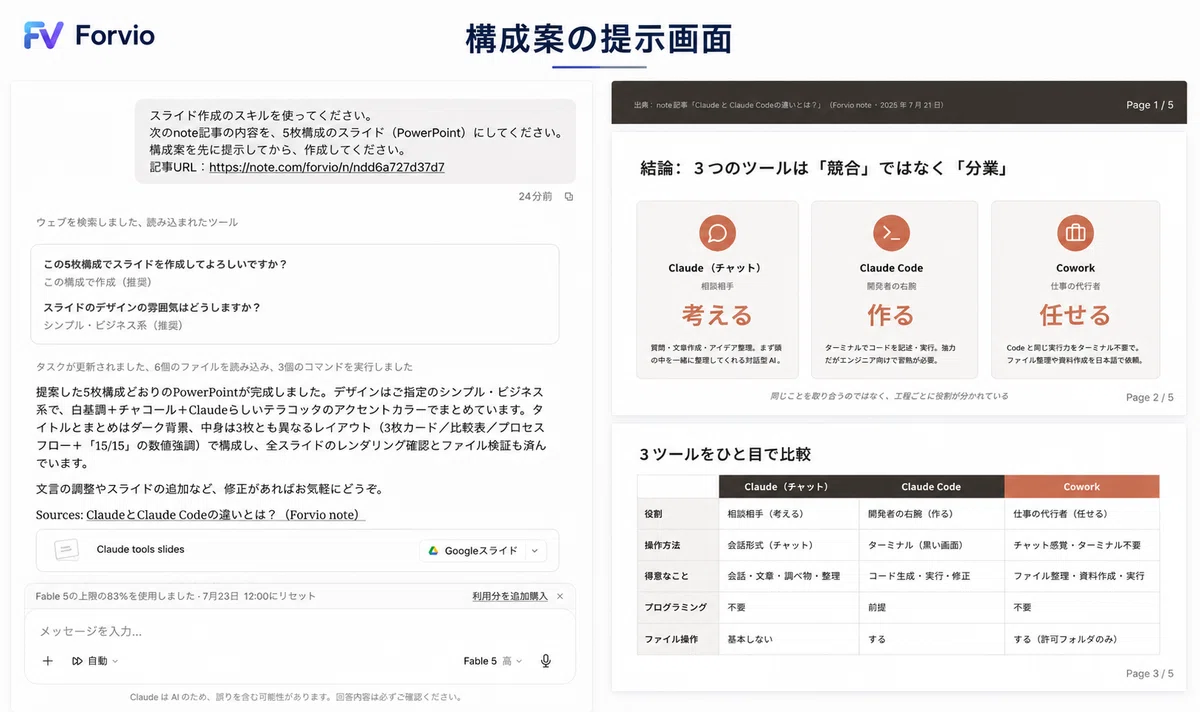Open the Sources ClaudeとClaude Codeの違いとは link
Screen dimensions: 1200x712
(x=226, y=515)
